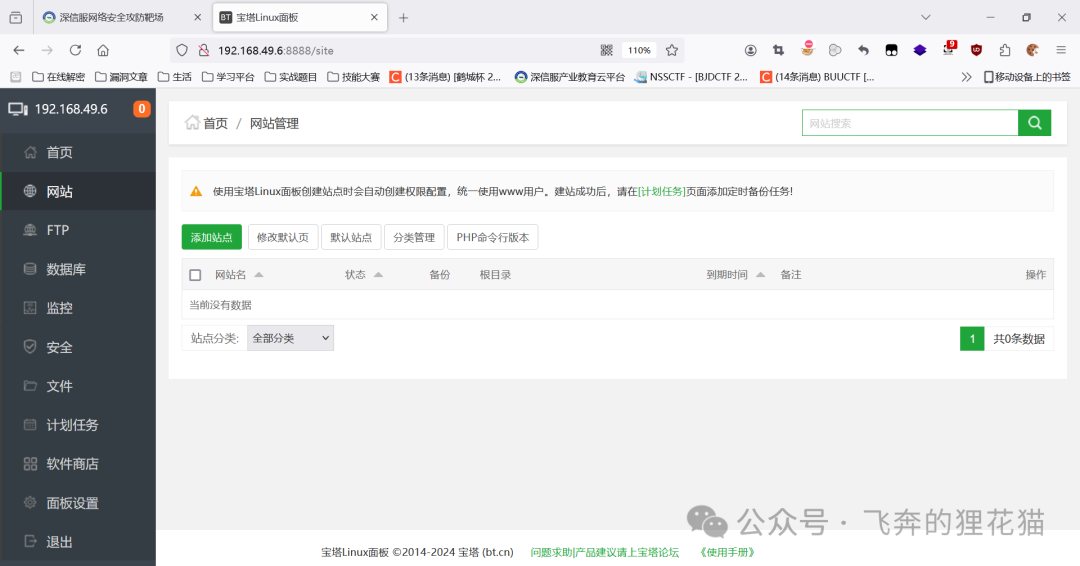The width and height of the screenshot is (1080, 566).
Task: Sort by 到期时间 column arrow
Action: pyautogui.click(x=760, y=275)
